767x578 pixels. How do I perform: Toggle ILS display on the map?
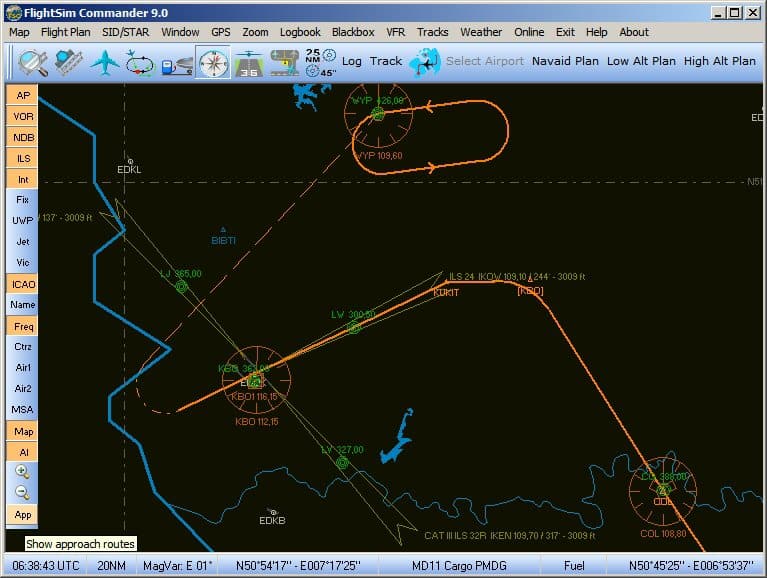22,158
